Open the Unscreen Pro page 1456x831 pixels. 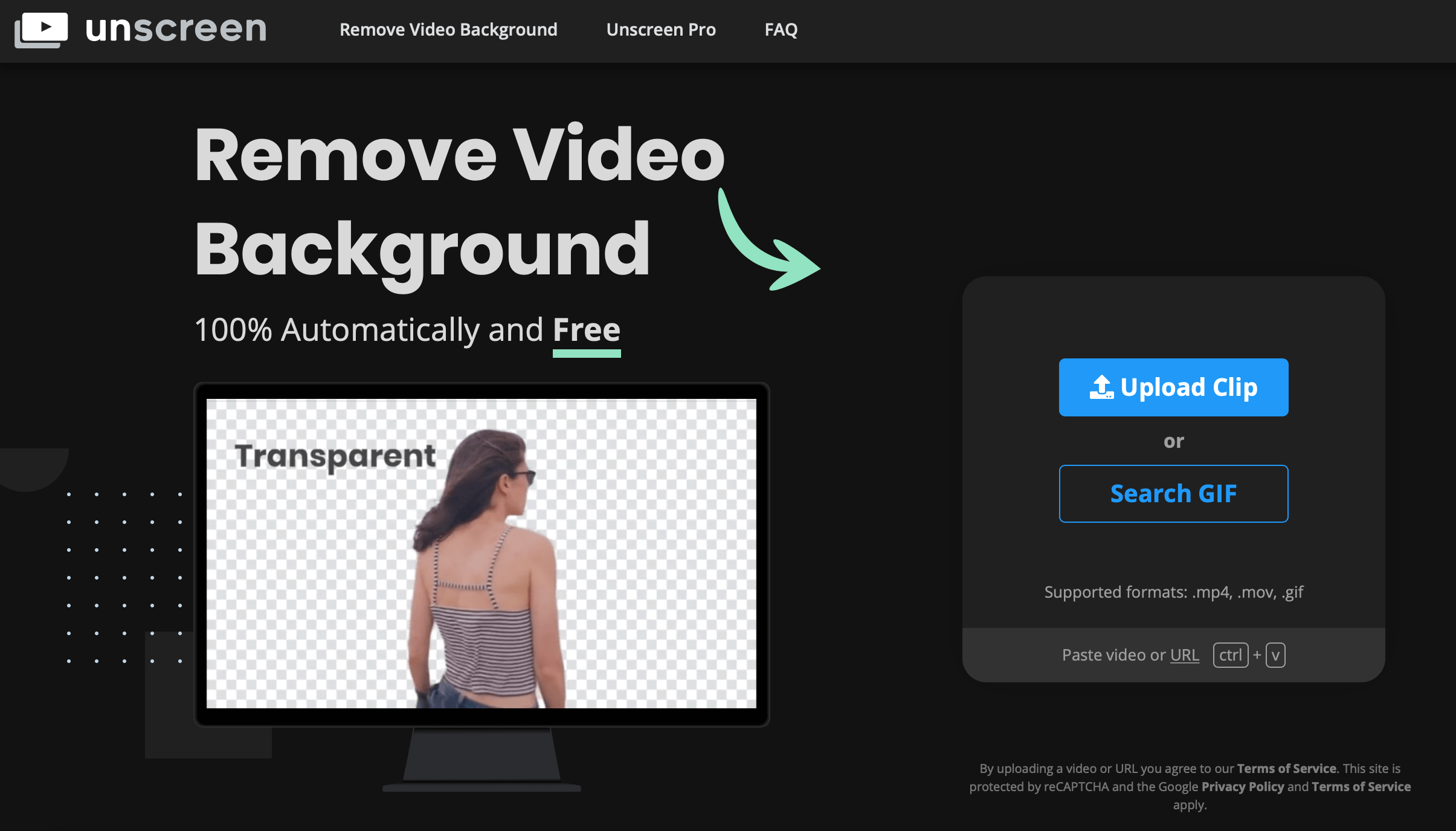click(661, 30)
